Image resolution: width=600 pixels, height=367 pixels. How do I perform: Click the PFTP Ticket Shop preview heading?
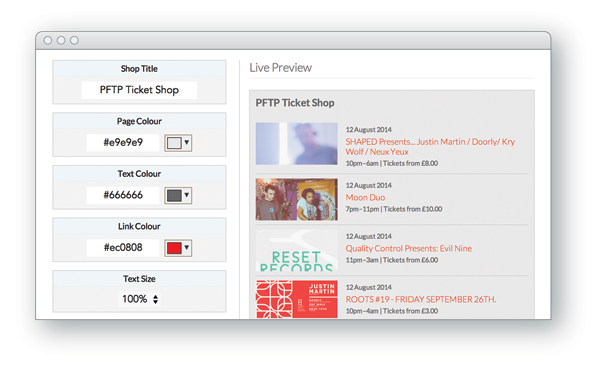click(x=295, y=103)
